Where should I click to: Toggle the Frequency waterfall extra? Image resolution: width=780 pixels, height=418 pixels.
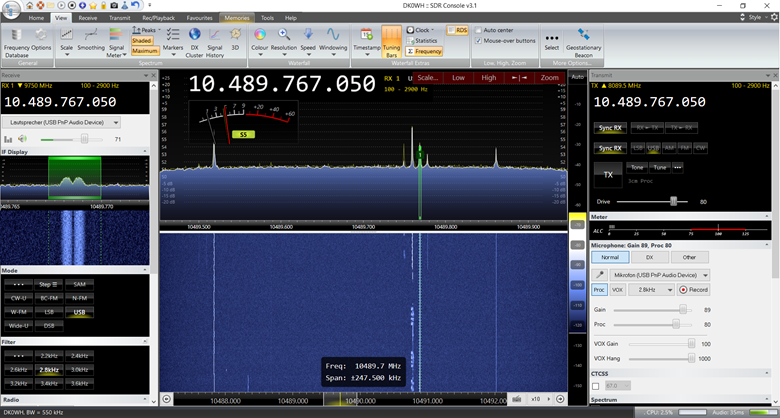[424, 51]
